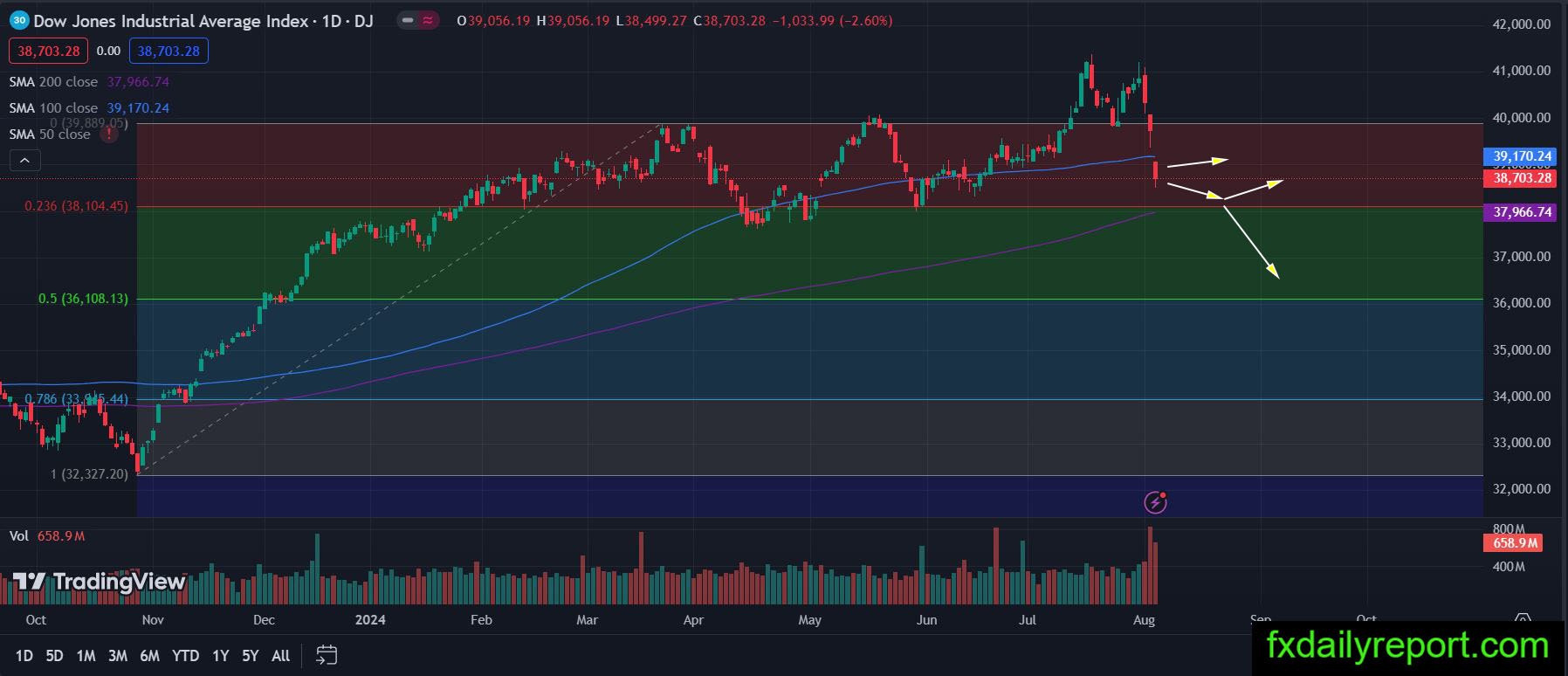Click 41,000.00 on the price axis
Image resolution: width=1568 pixels, height=676 pixels.
[1522, 71]
